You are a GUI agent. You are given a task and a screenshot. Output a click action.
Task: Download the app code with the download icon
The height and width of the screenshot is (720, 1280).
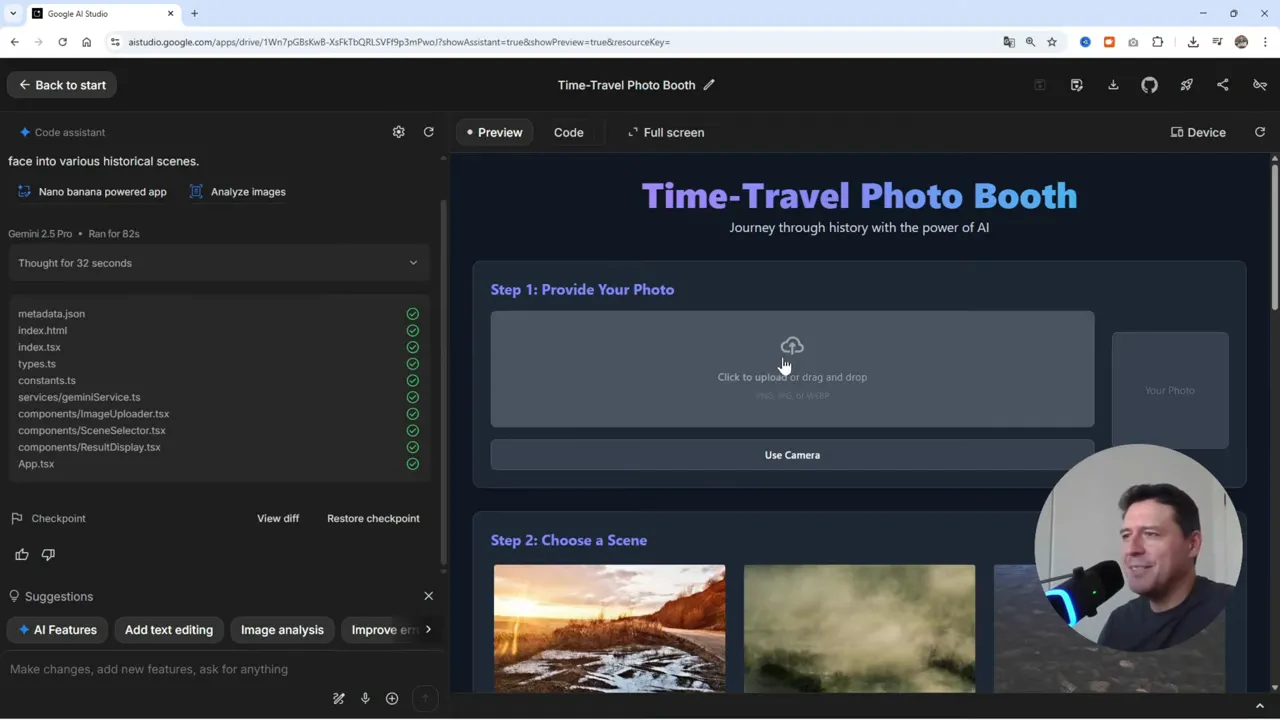[1113, 85]
